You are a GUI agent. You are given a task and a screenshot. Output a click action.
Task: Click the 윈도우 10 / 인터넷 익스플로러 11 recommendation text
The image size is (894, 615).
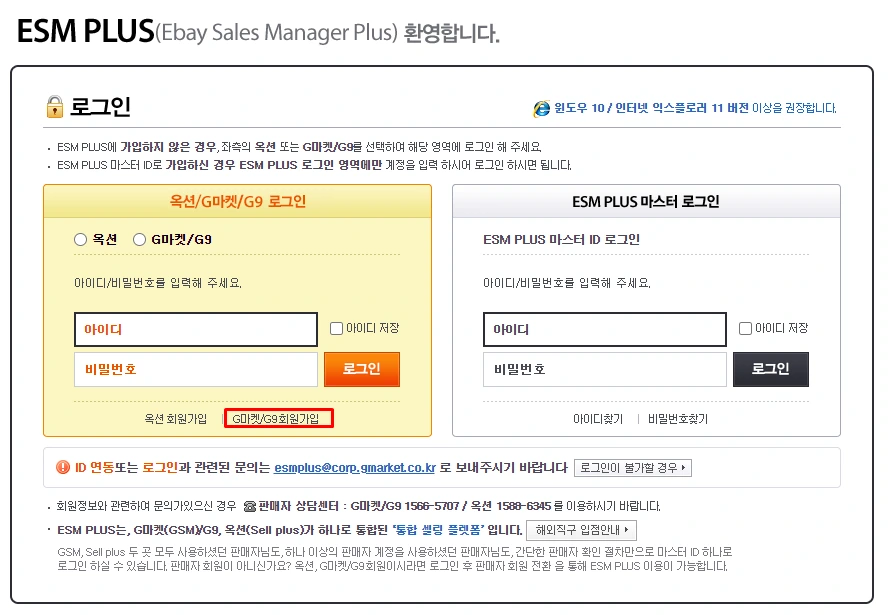point(696,108)
